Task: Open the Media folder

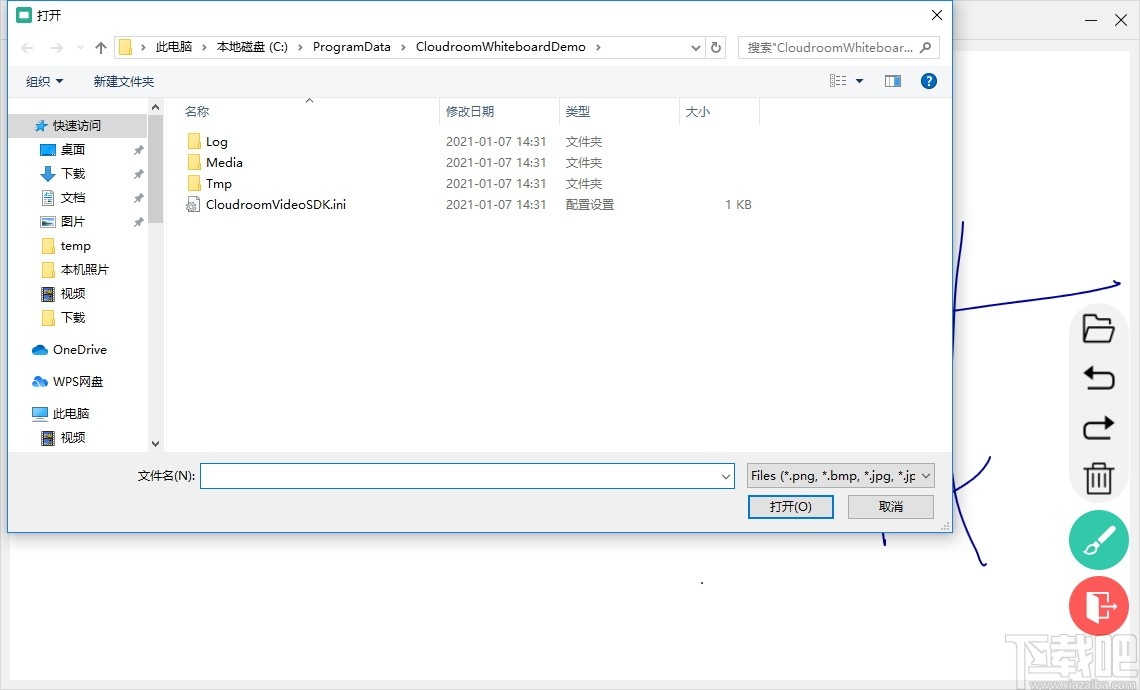Action: click(x=224, y=162)
